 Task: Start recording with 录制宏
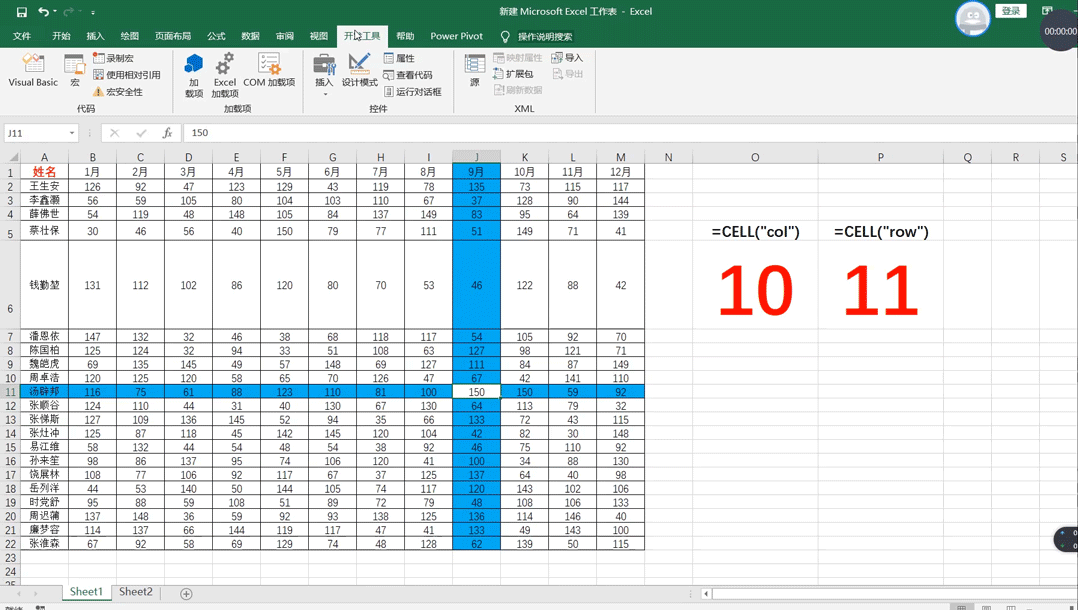click(113, 58)
